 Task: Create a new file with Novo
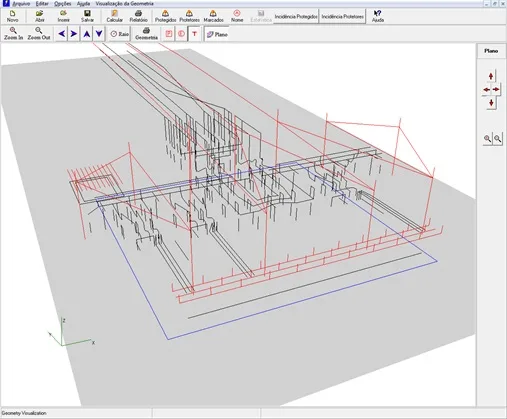click(12, 16)
